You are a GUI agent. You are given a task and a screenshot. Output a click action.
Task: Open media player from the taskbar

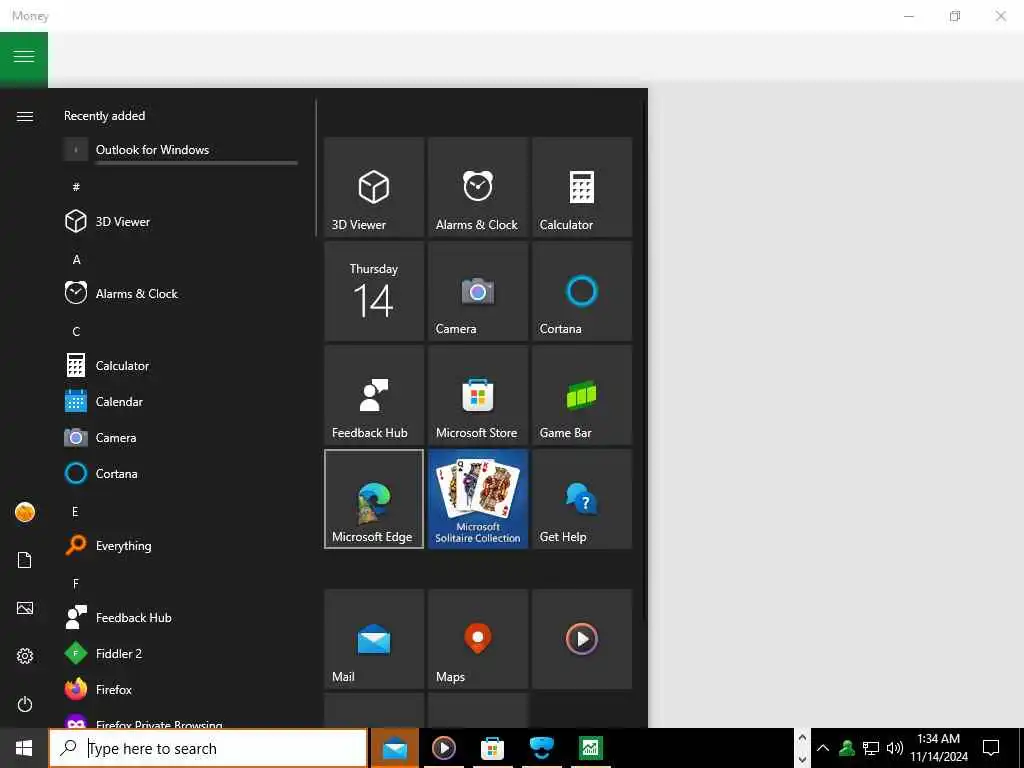(444, 748)
